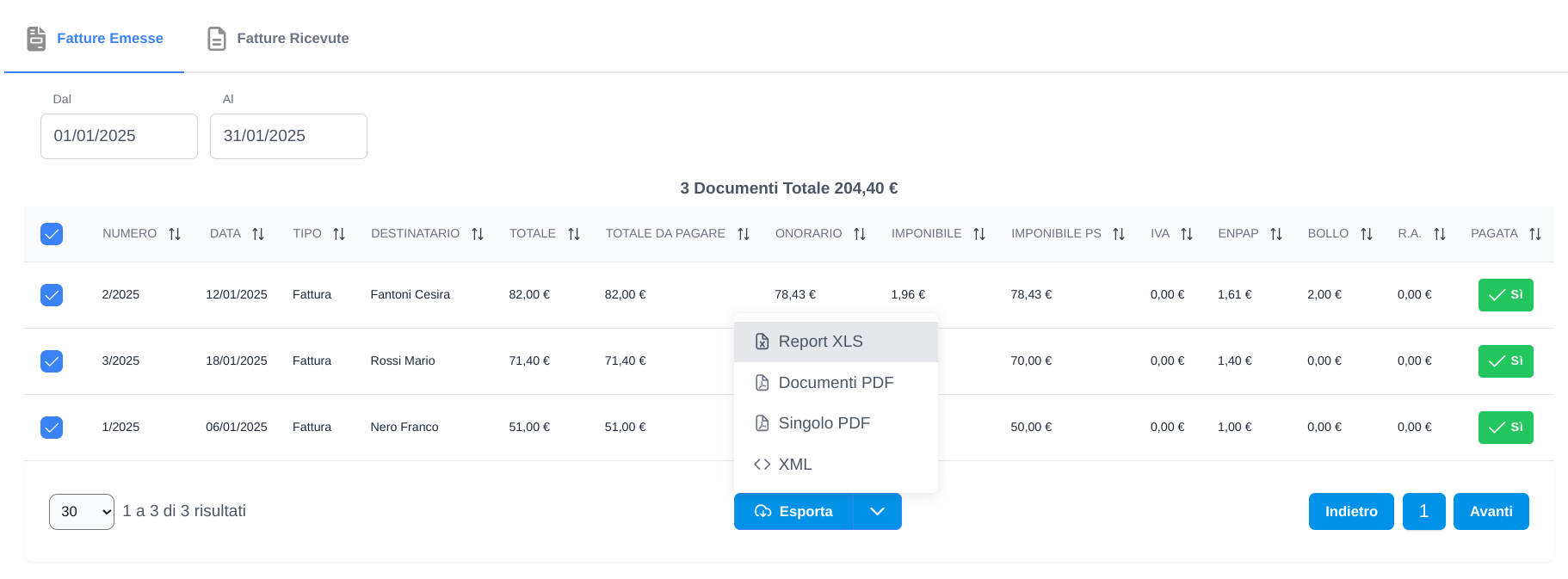Click recipient Nero Franco
Image resolution: width=1568 pixels, height=579 pixels.
point(404,427)
